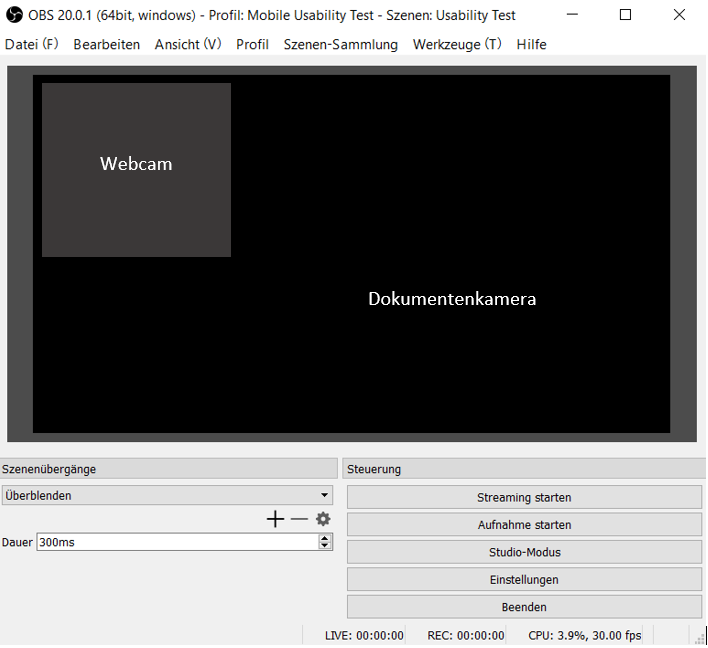Open the Ansicht (V) menu
708x648 pixels.
coord(188,44)
